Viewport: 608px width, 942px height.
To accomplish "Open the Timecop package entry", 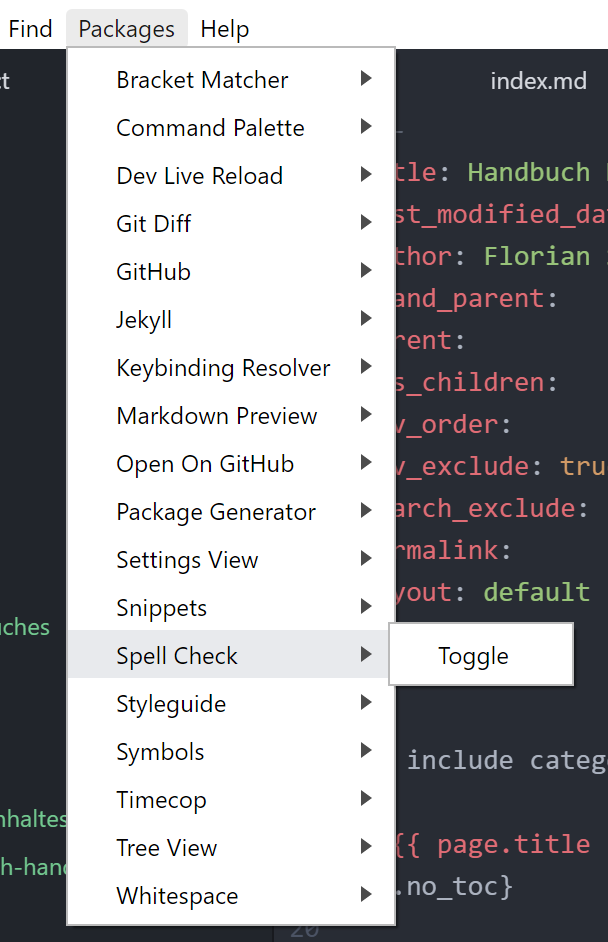I will [161, 800].
